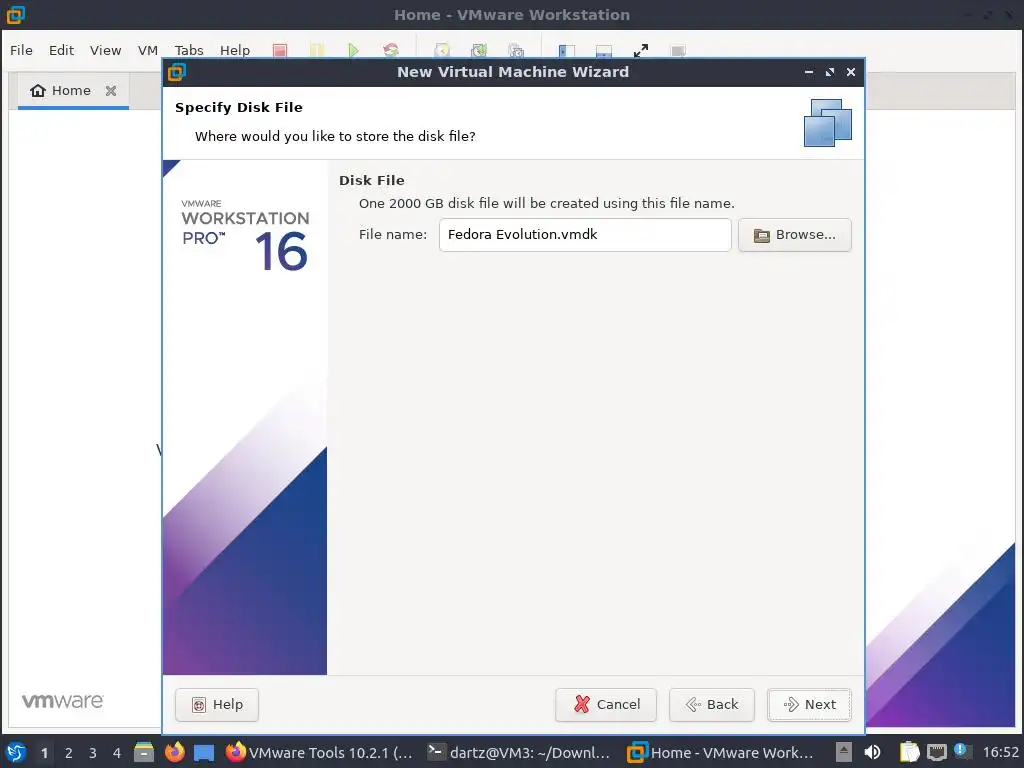Click the update notification tray icon
1024x768 pixels.
coord(961,751)
